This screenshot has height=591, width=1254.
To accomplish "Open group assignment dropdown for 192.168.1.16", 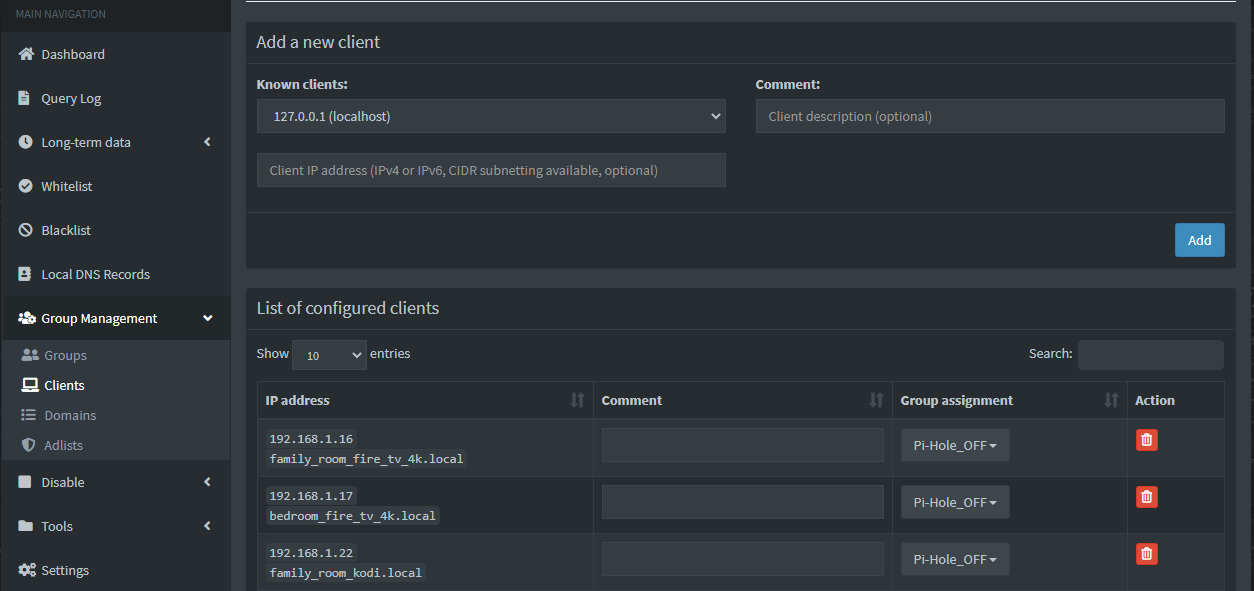I will pos(955,446).
